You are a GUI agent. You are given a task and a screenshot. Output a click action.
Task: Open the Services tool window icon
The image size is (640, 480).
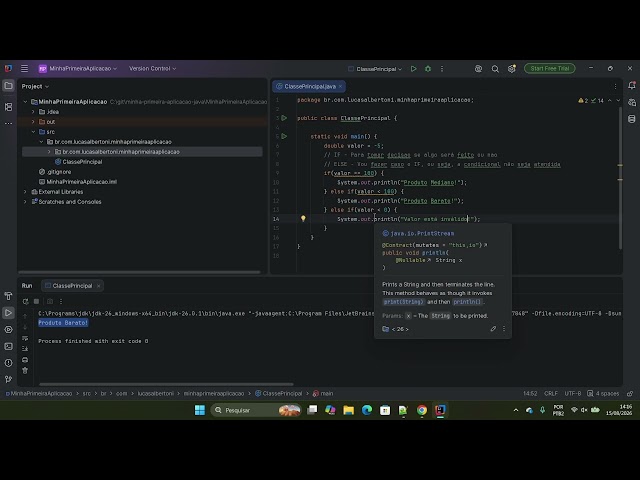(8, 329)
